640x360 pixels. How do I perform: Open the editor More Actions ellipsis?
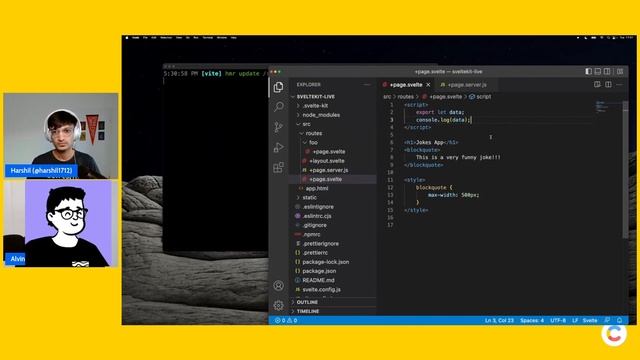click(619, 84)
